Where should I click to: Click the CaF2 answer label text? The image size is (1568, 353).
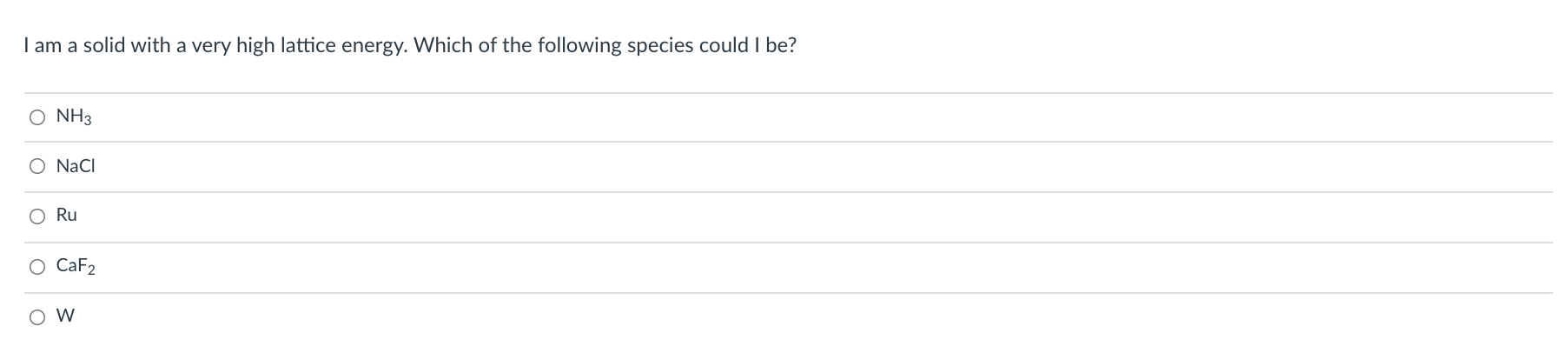76,266
